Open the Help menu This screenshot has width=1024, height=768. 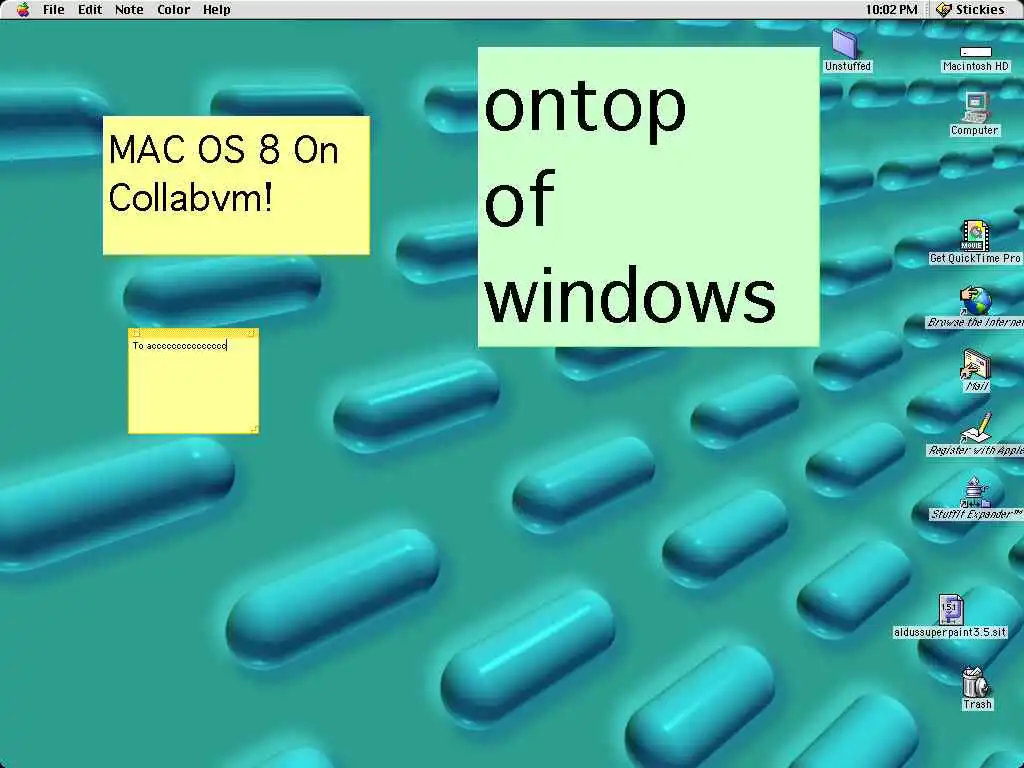click(216, 9)
